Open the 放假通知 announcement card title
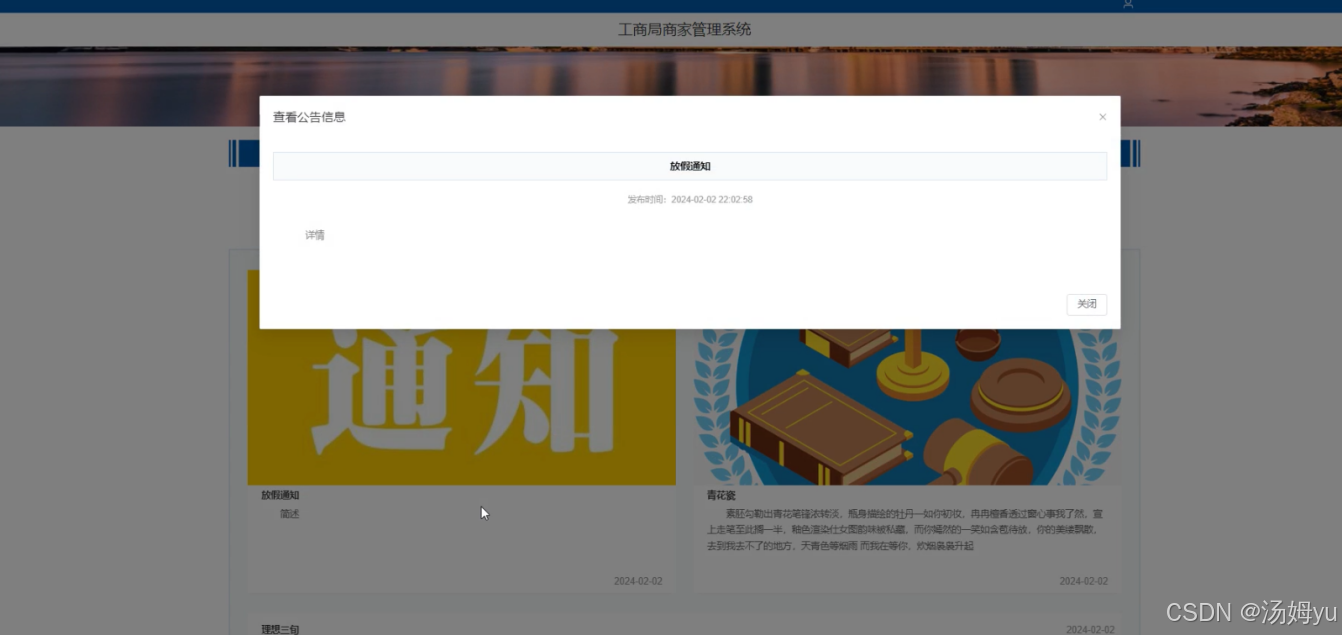The width and height of the screenshot is (1342, 635). [280, 495]
